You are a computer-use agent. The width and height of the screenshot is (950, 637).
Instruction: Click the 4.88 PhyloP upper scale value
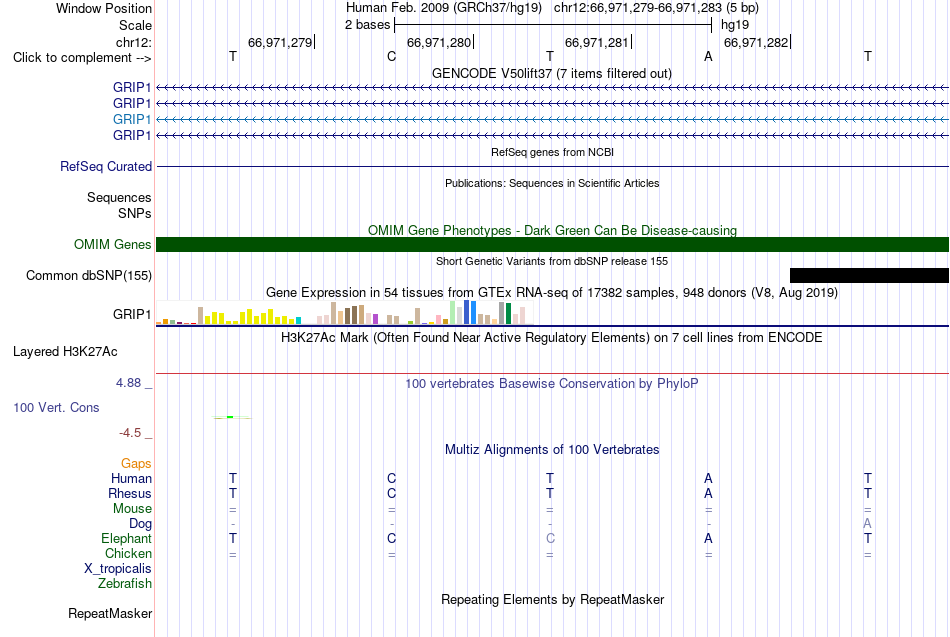coord(128,383)
